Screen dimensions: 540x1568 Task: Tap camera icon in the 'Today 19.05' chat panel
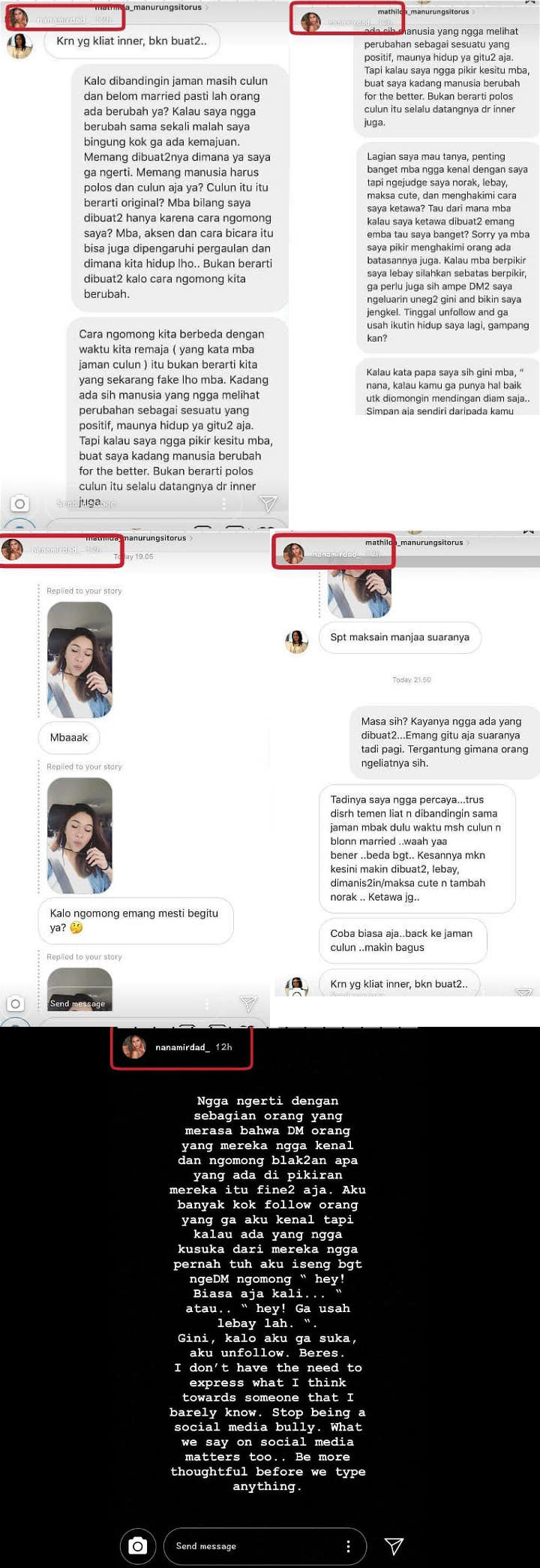pyautogui.click(x=15, y=1004)
